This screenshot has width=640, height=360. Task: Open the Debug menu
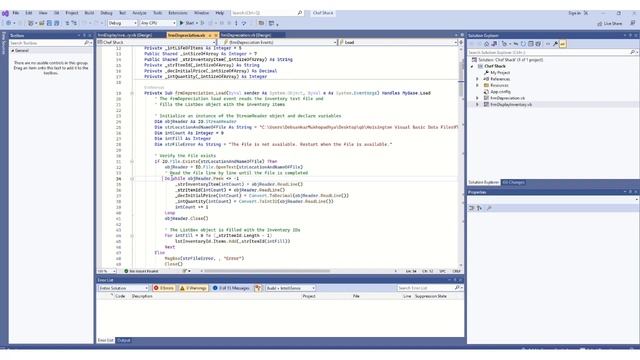(x=106, y=13)
